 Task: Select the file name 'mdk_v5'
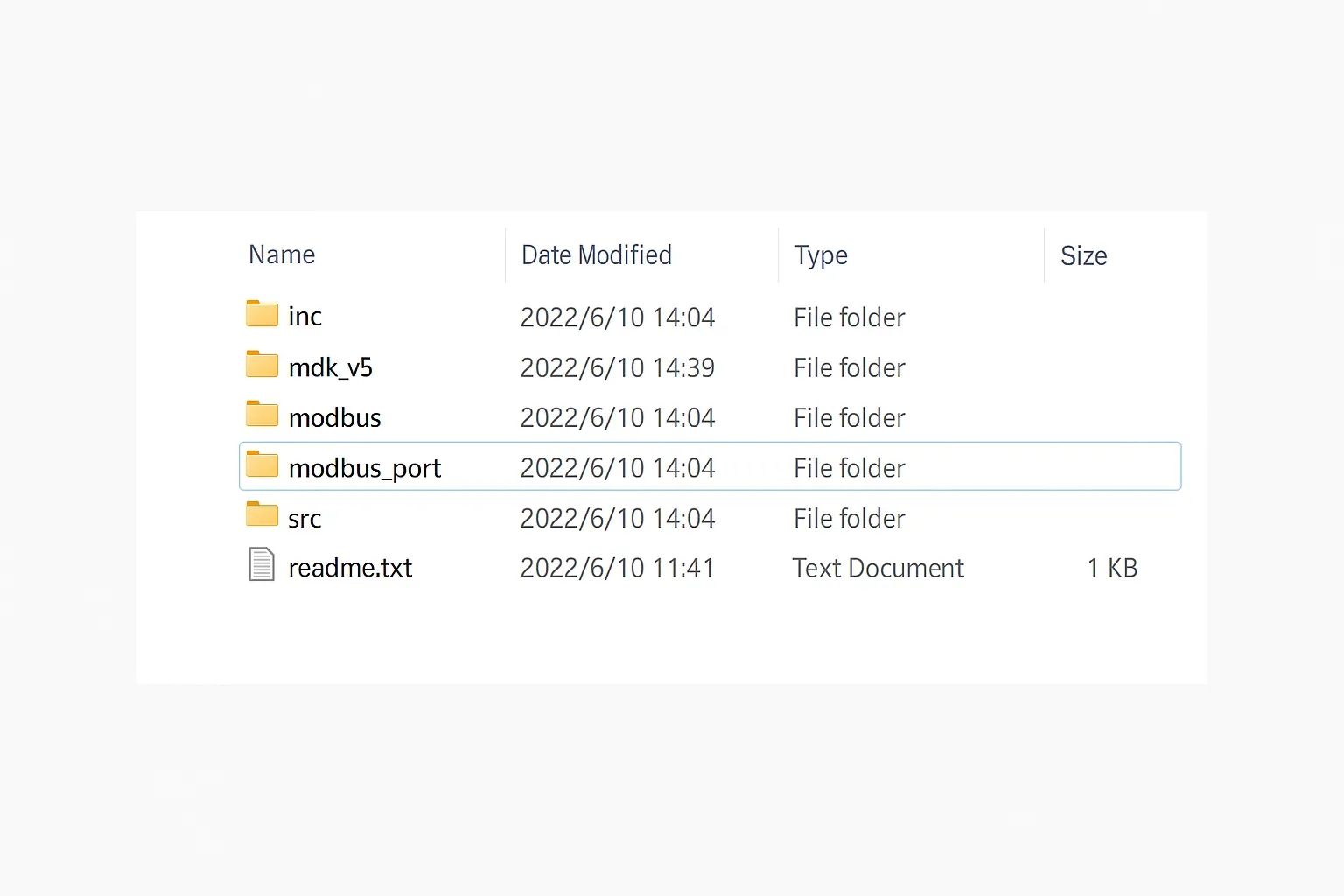[x=331, y=367]
